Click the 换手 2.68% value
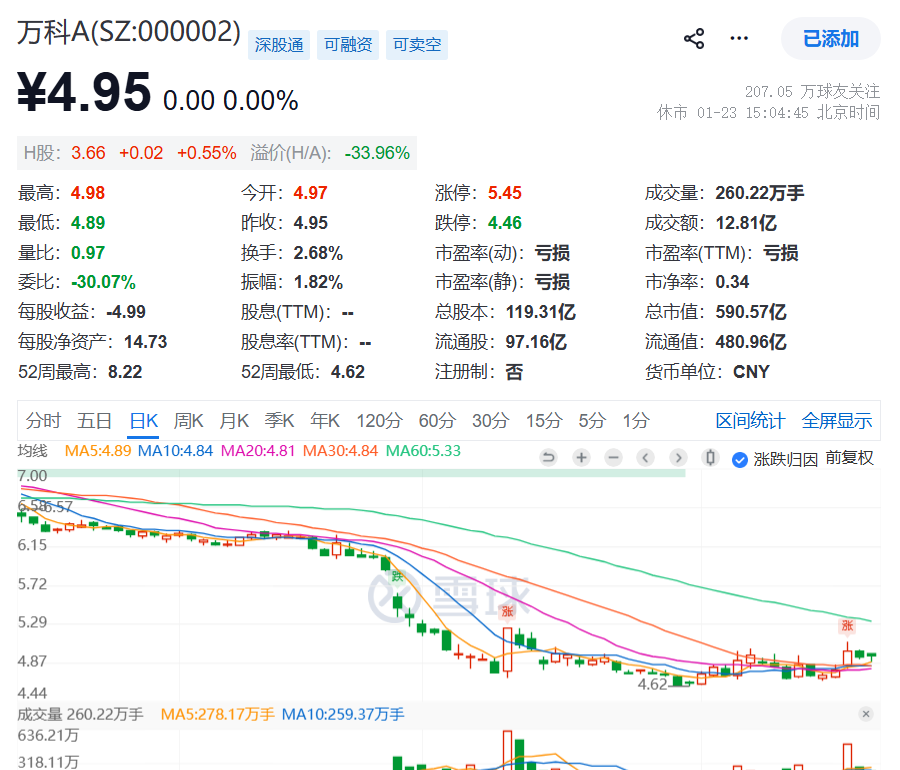The height and width of the screenshot is (770, 900). pos(318,253)
